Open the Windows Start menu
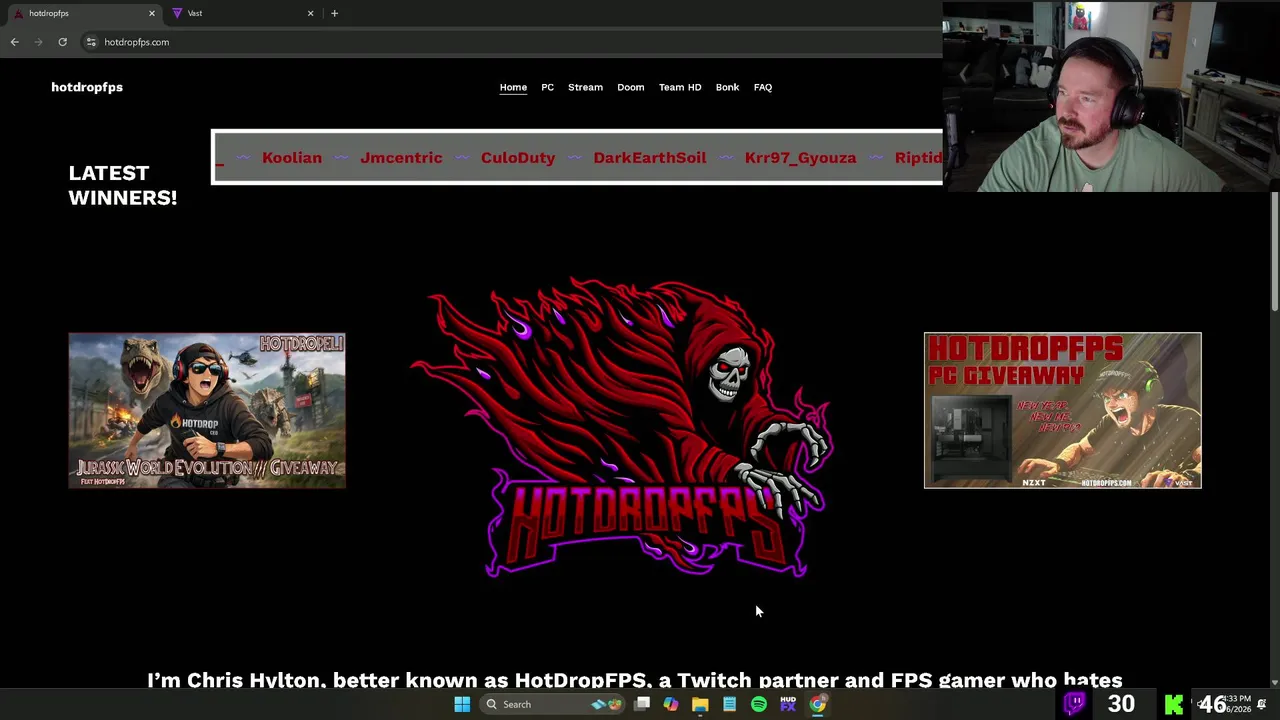 (x=462, y=704)
